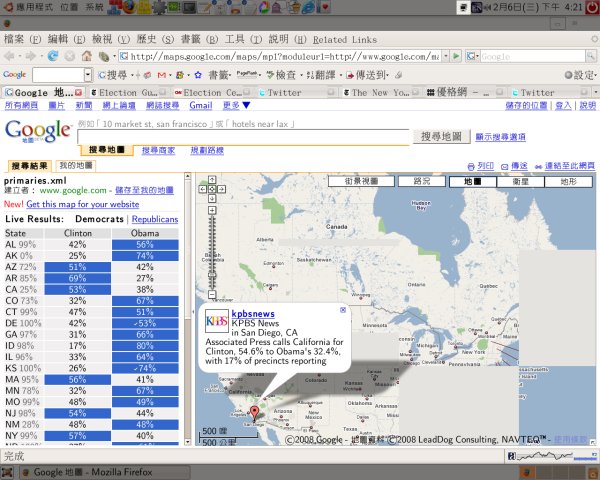Click the show desktop icon in bottom panel
This screenshot has width=600, height=480.
pos(7,472)
